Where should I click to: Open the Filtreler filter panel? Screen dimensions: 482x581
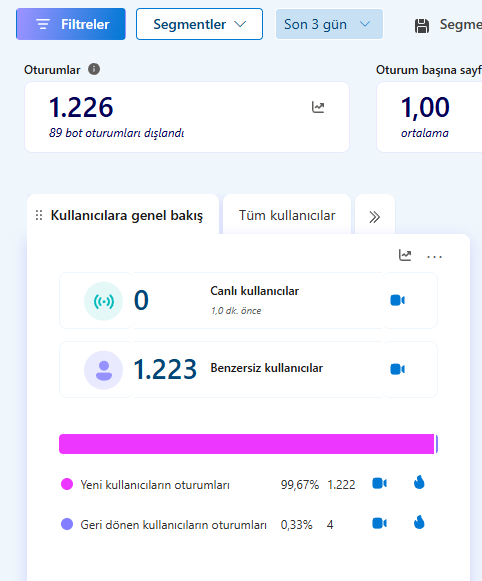[x=71, y=24]
